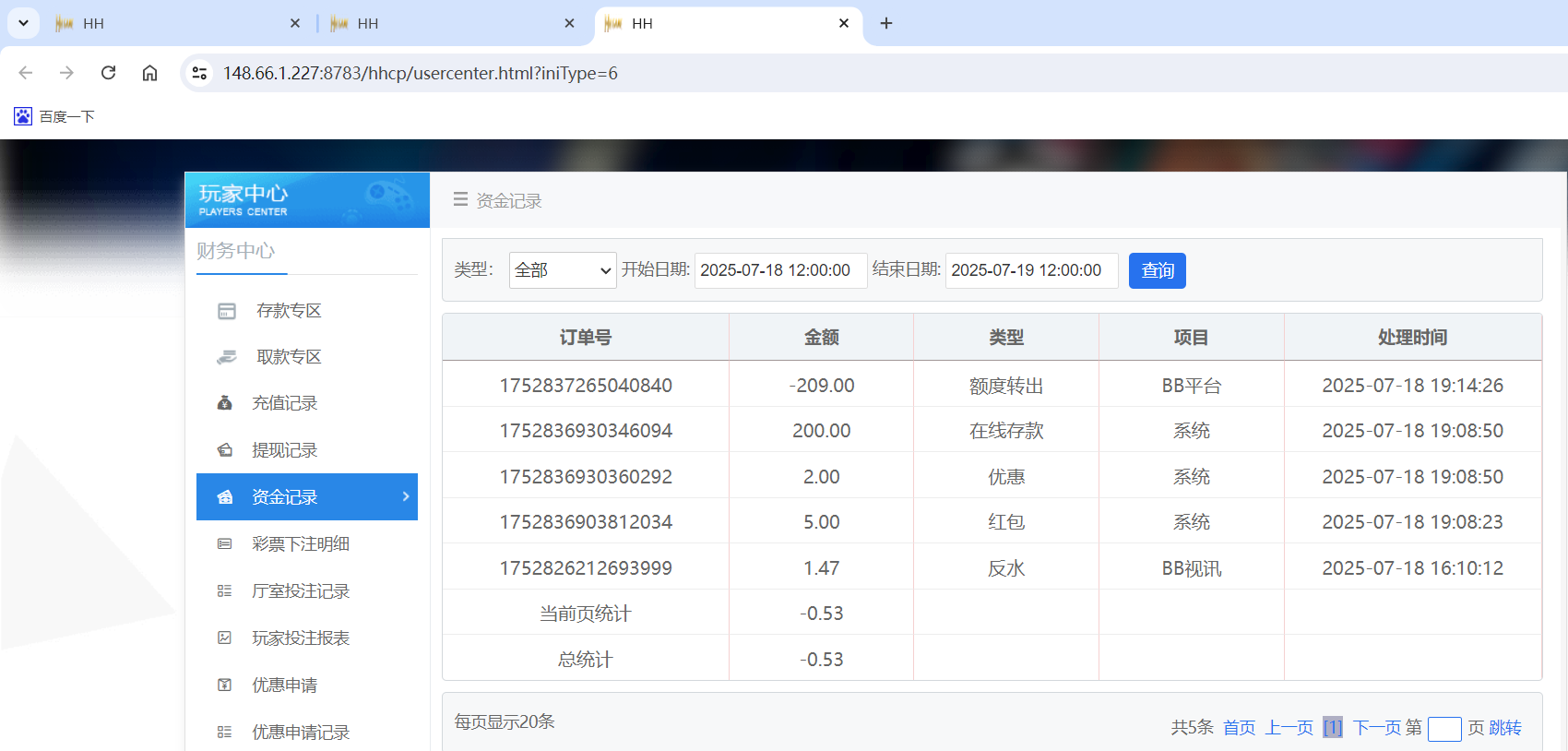This screenshot has height=751, width=1568.
Task: Expand the browser tab search chevron
Action: 23,23
